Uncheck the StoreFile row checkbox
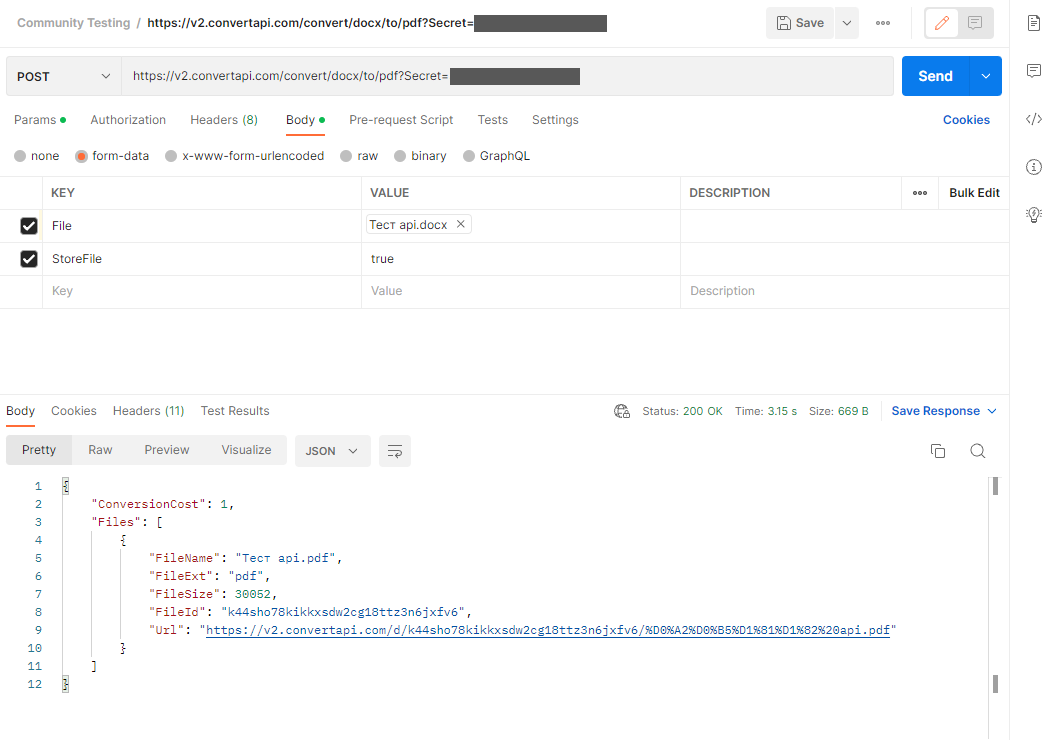Image resolution: width=1057 pixels, height=740 pixels. coord(29,259)
